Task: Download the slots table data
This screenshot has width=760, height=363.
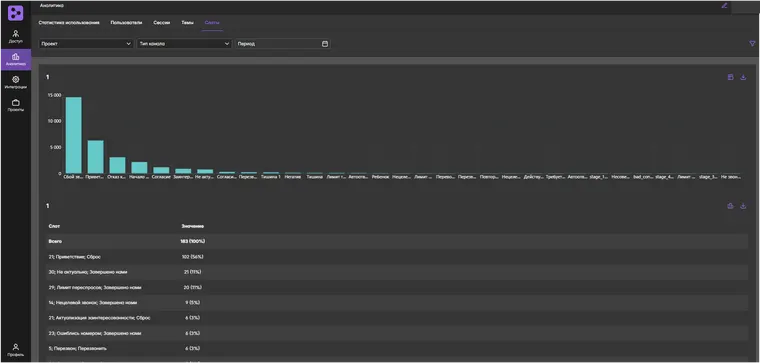Action: [743, 206]
